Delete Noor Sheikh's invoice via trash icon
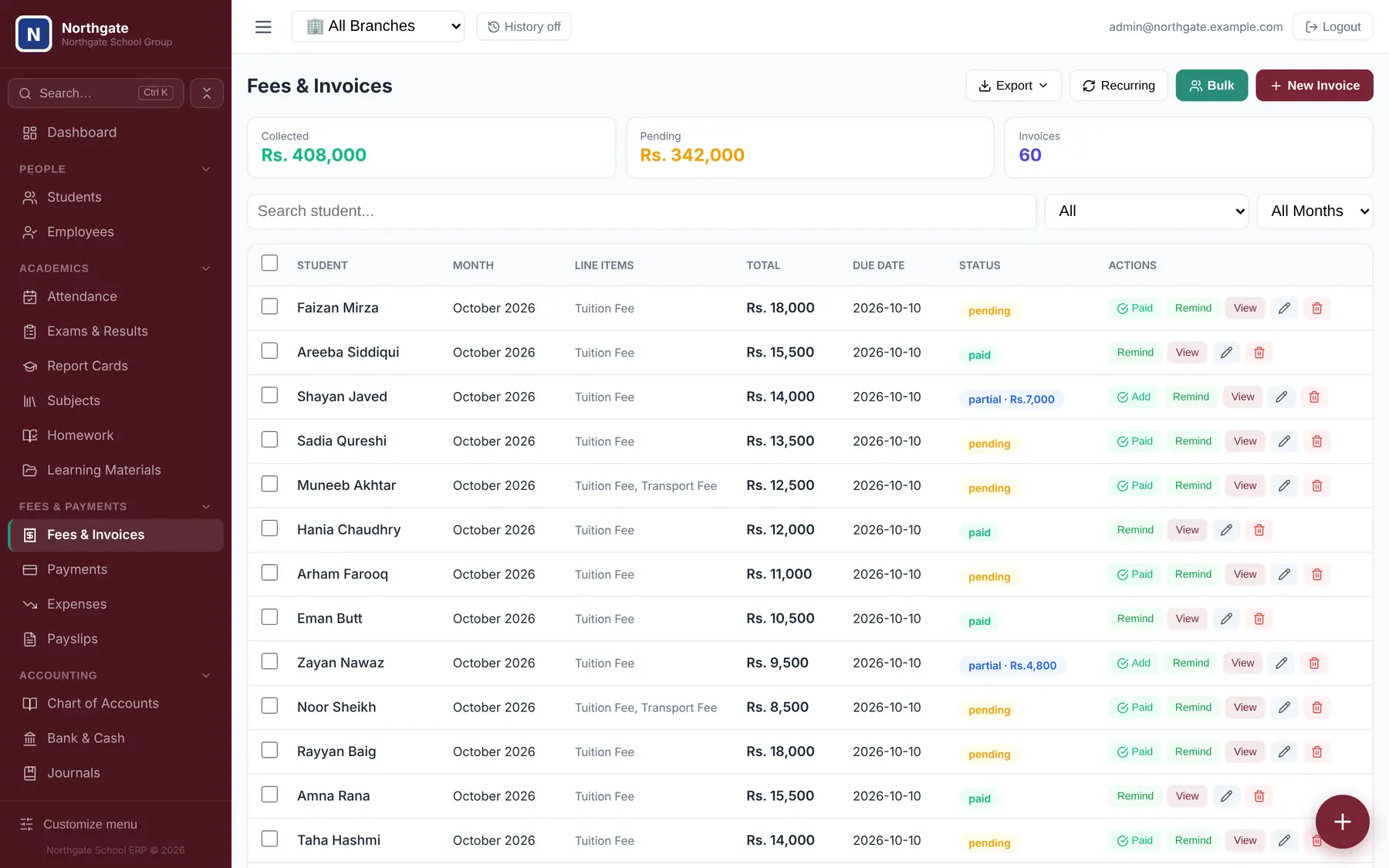The height and width of the screenshot is (868, 1389). [1317, 708]
